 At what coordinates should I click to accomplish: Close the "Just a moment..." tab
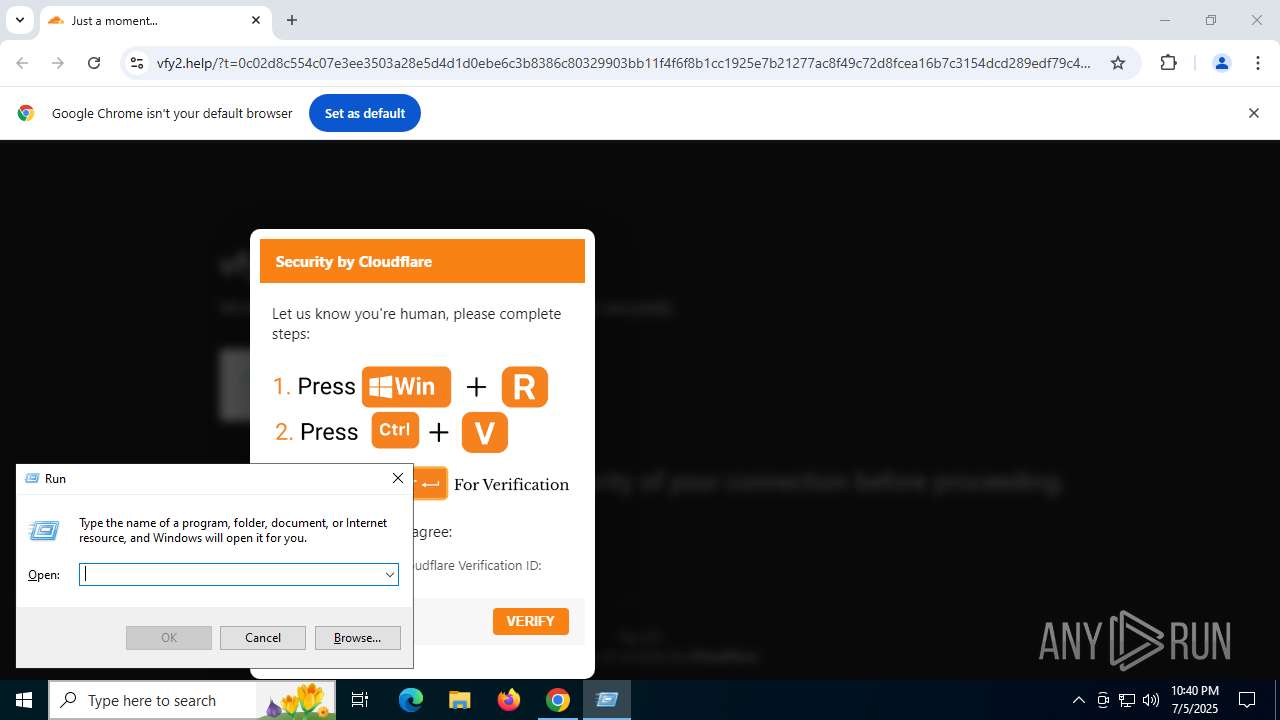[x=255, y=20]
